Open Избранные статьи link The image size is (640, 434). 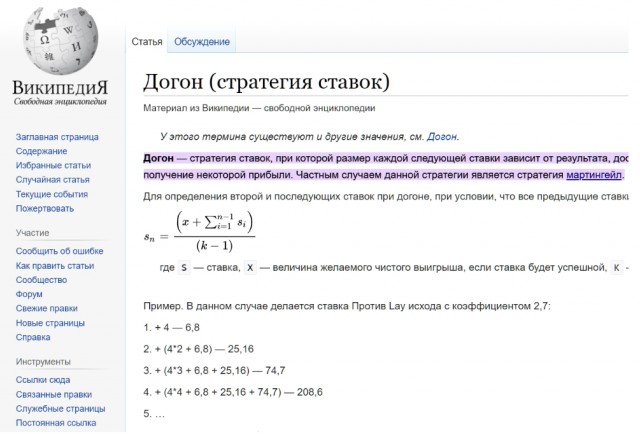(x=53, y=165)
